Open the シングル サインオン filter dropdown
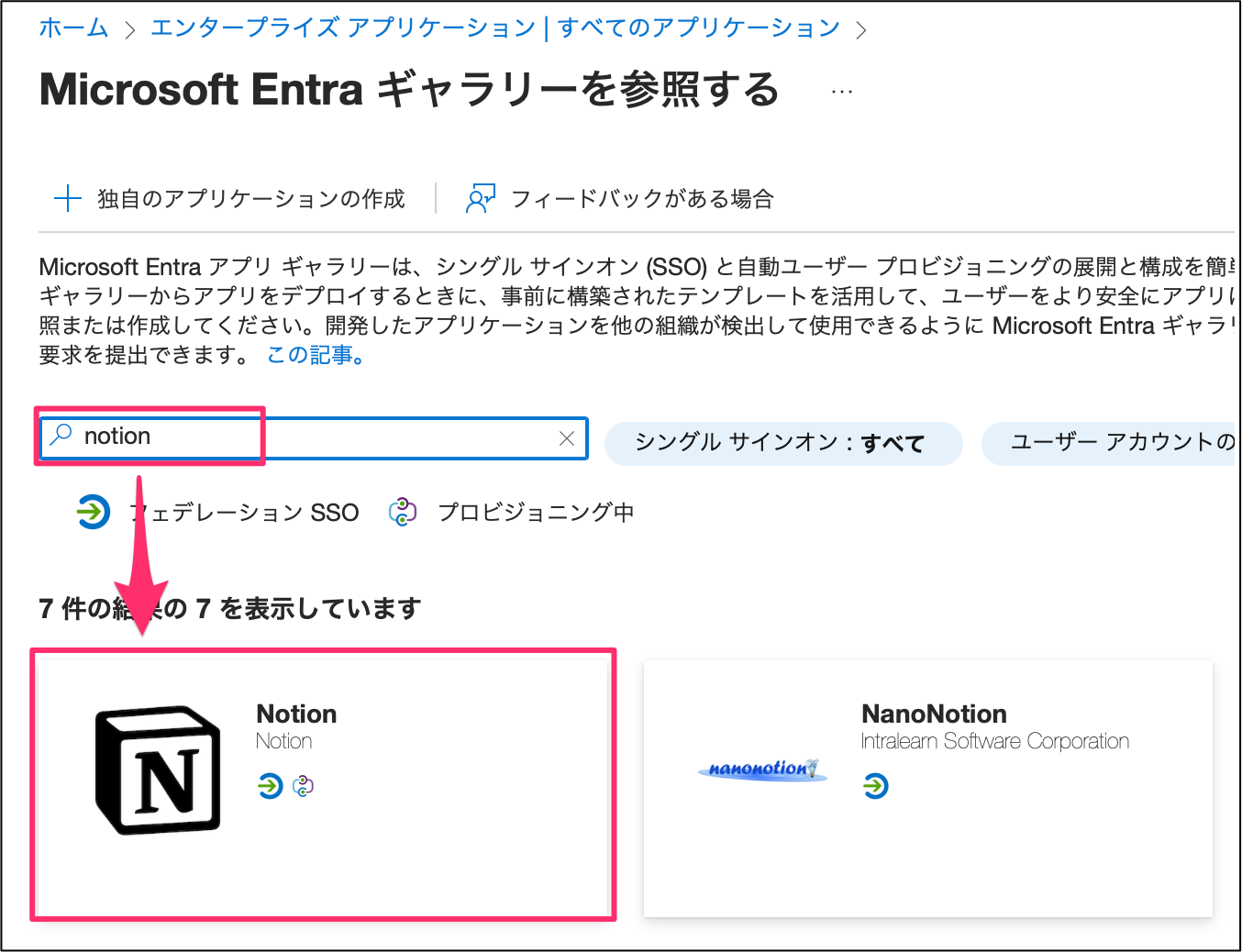This screenshot has height=952, width=1242. [x=783, y=443]
